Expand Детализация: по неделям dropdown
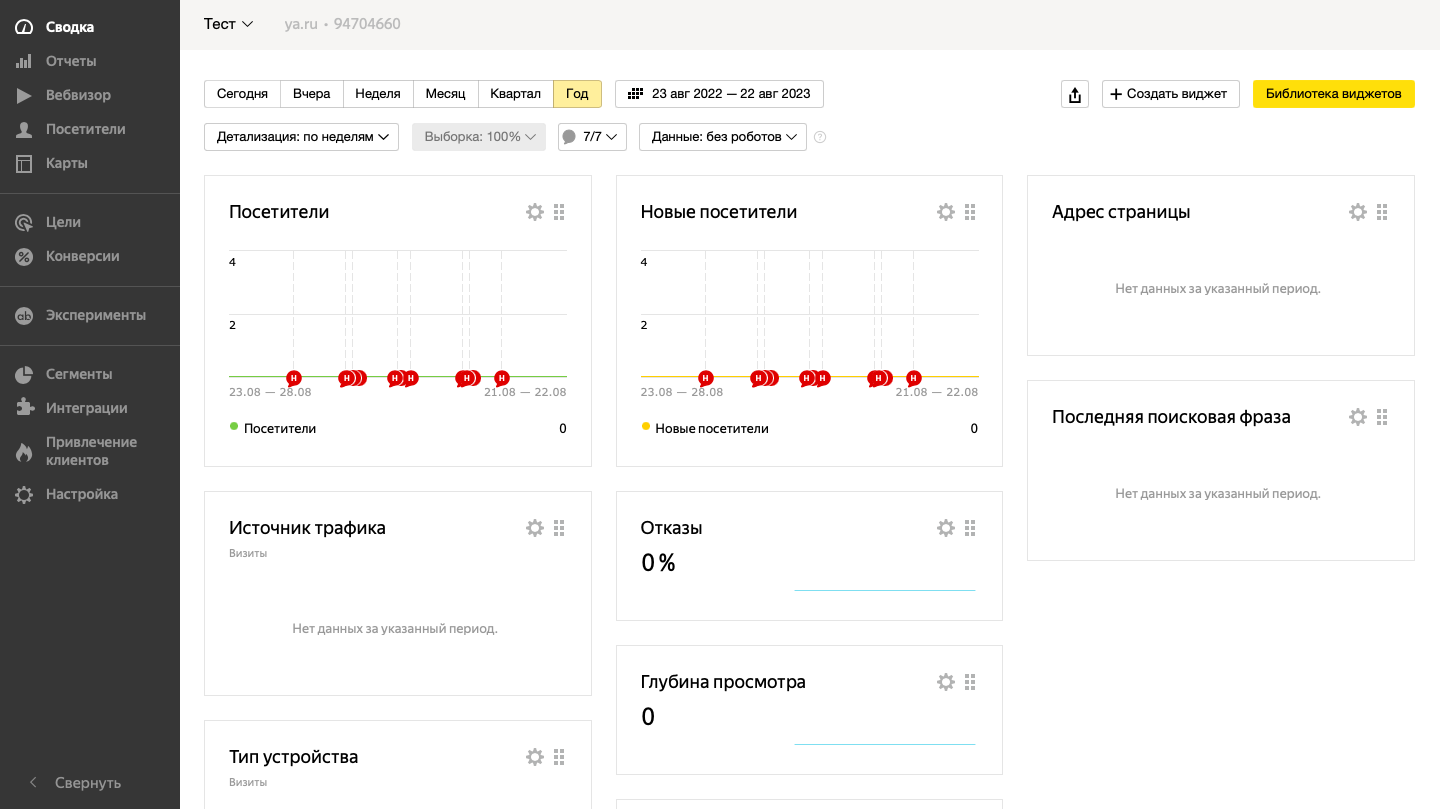The image size is (1440, 809). [x=301, y=137]
